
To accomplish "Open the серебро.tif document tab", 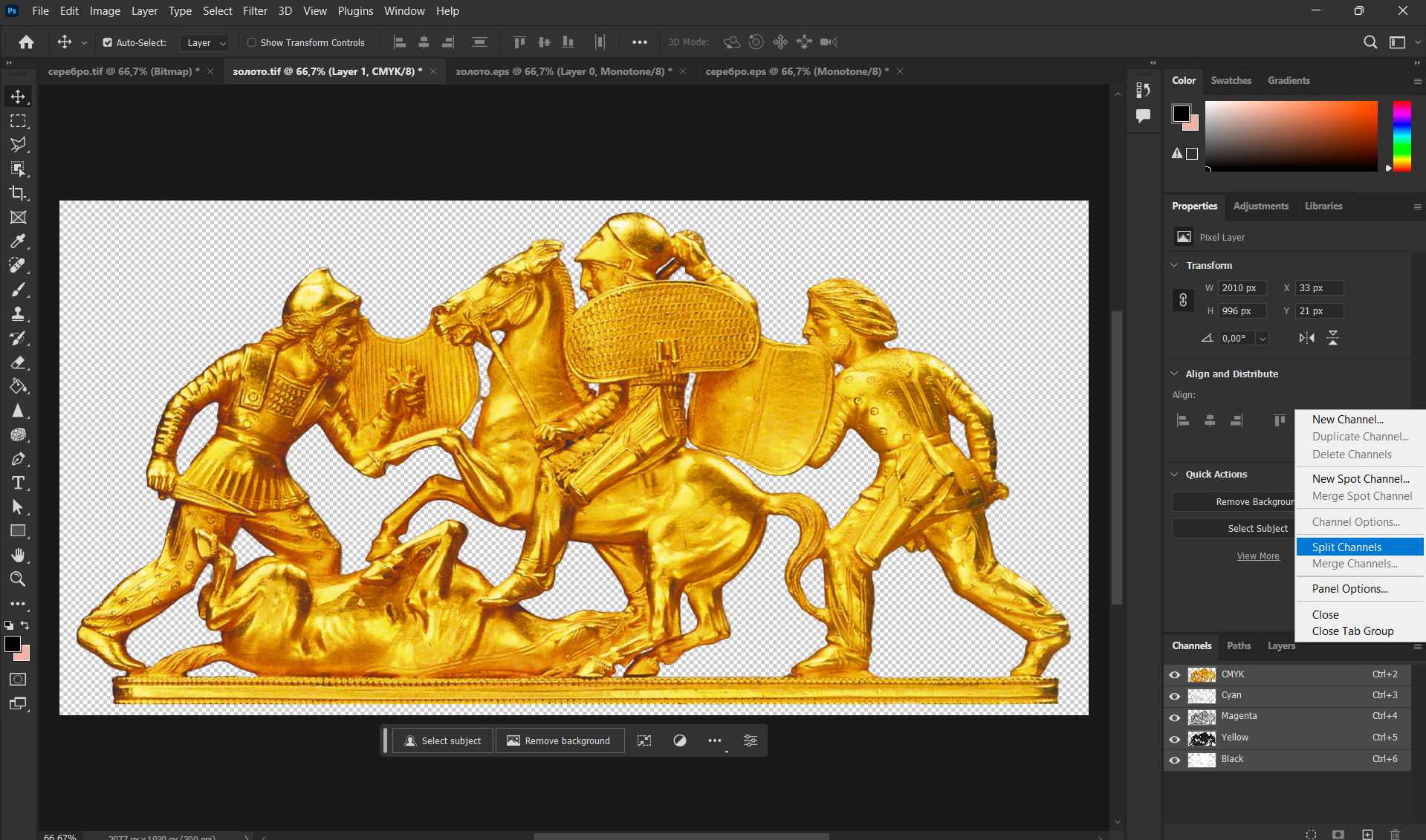I will click(x=124, y=71).
